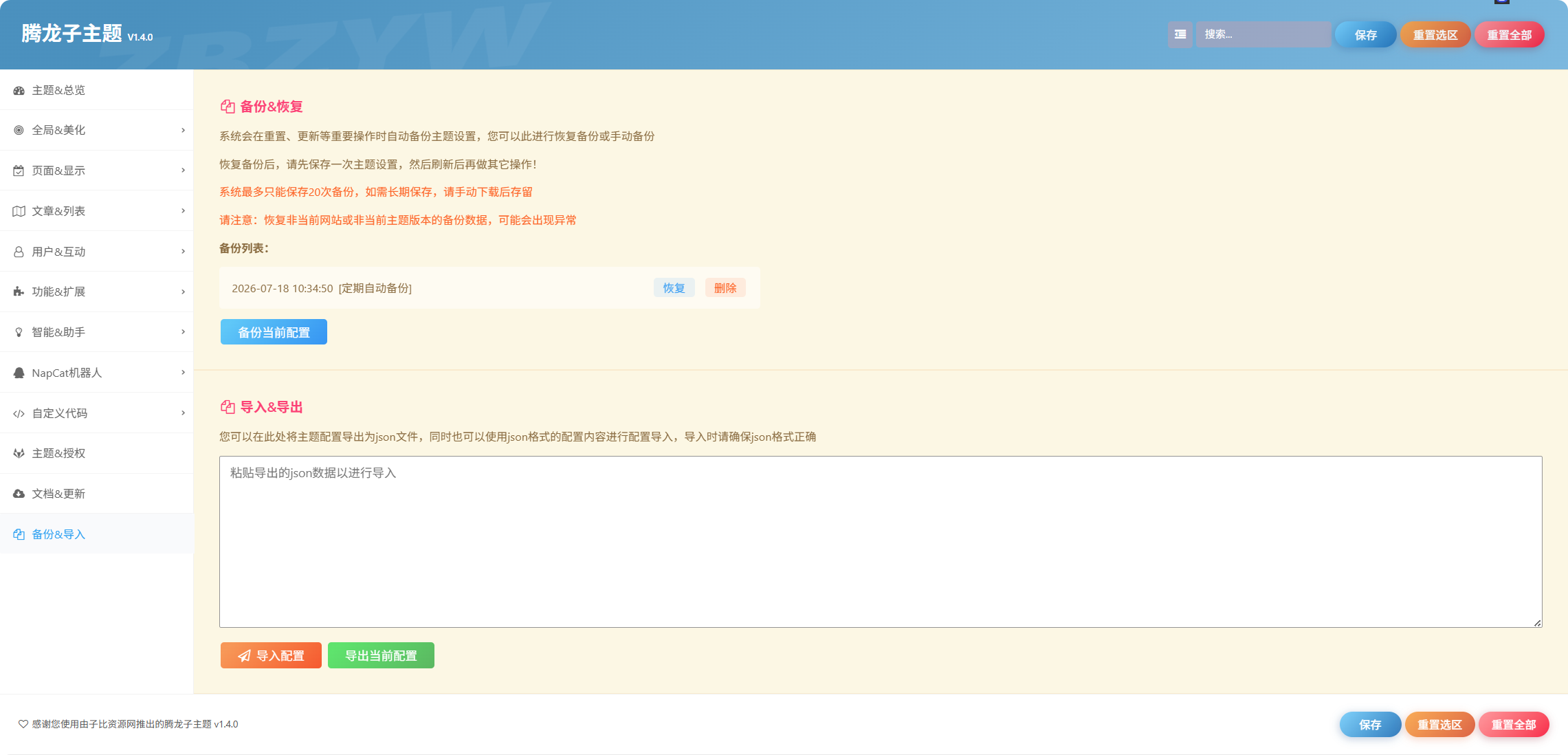Click into the json import textarea
Screen dimensions: 1568x755
pos(881,542)
